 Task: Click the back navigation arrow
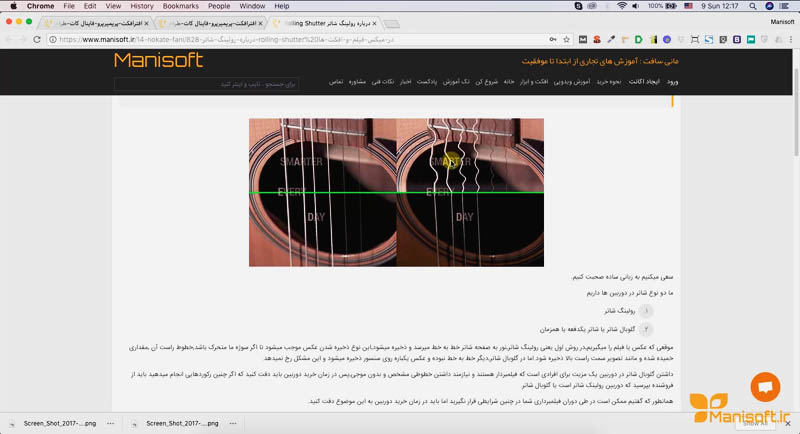pos(9,39)
